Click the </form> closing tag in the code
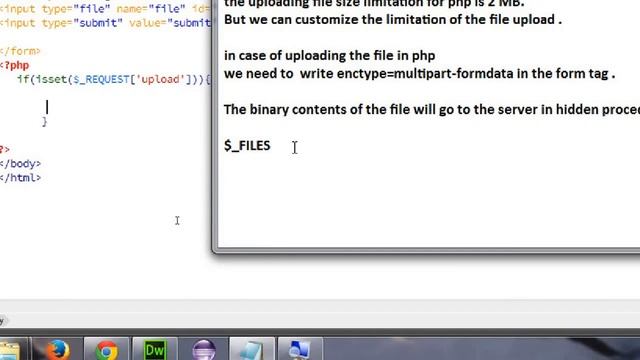The width and height of the screenshot is (640, 360). 20,51
